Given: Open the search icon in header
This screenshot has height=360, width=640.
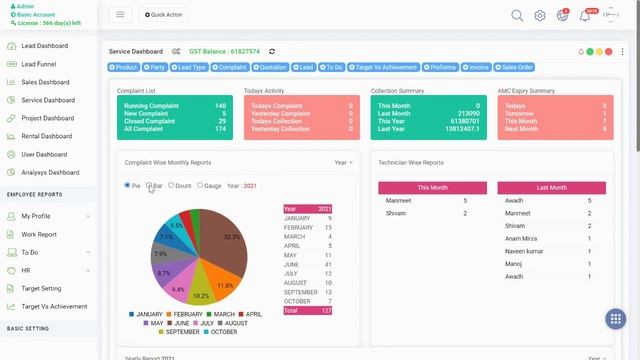Looking at the screenshot, I should point(517,16).
